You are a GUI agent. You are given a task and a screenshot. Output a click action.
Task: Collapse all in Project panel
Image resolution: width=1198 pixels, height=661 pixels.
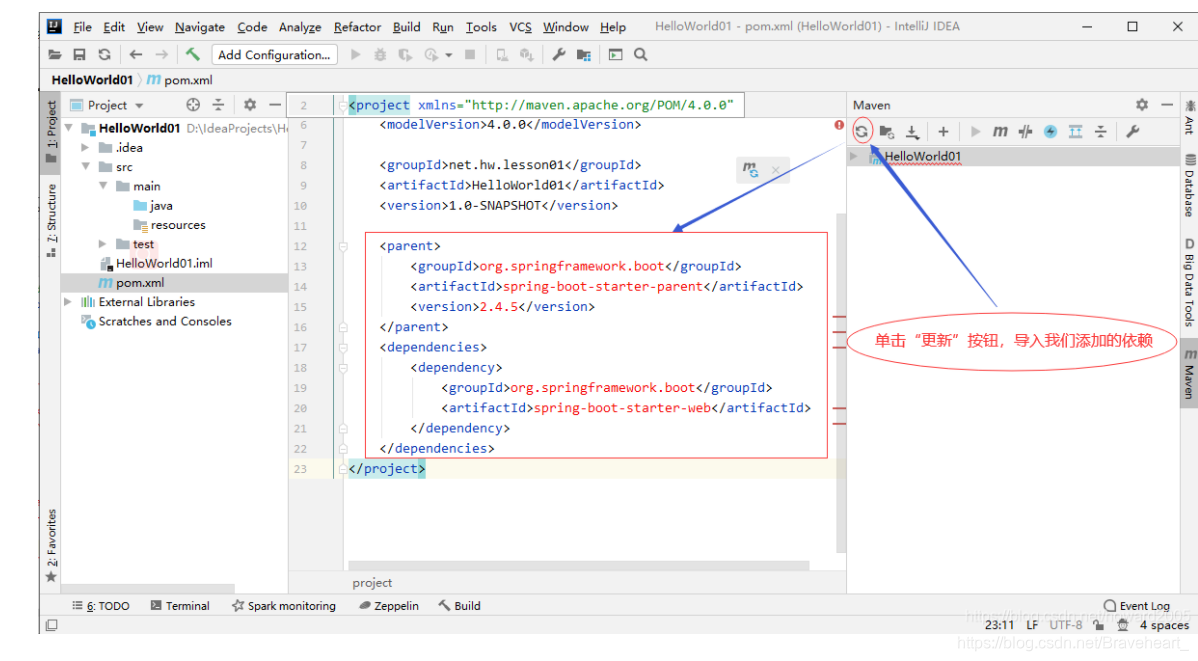tap(219, 105)
